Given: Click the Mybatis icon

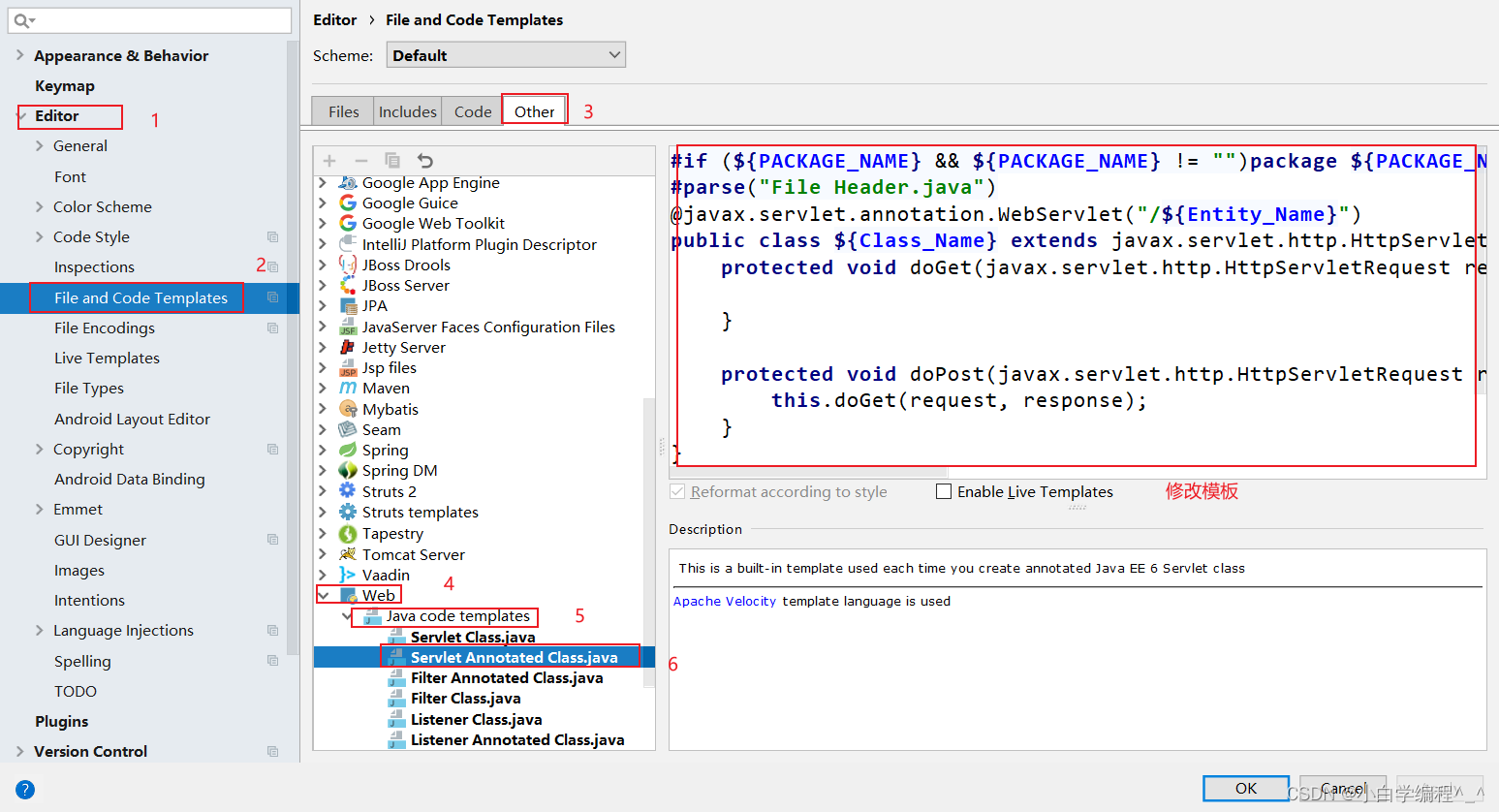Looking at the screenshot, I should click(x=348, y=409).
